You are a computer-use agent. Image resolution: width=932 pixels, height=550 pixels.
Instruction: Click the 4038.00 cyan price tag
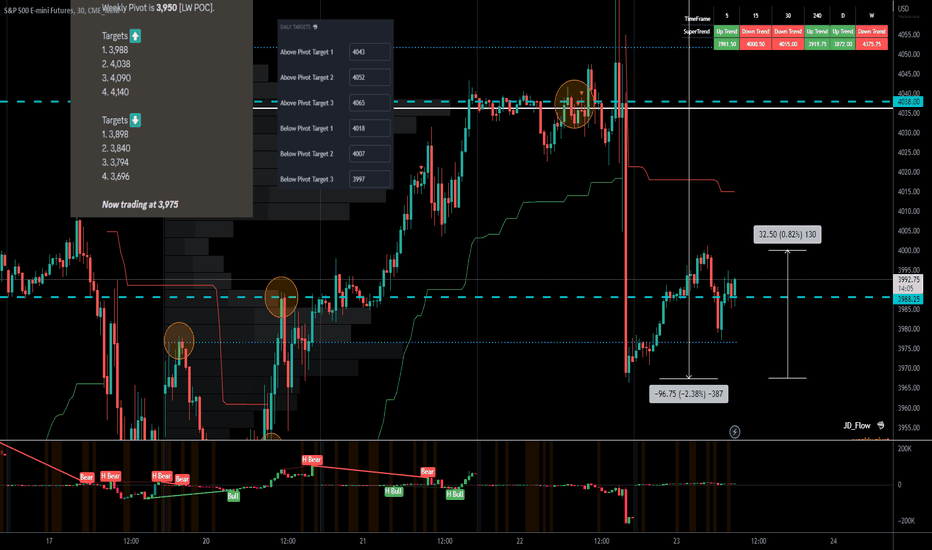coord(908,102)
